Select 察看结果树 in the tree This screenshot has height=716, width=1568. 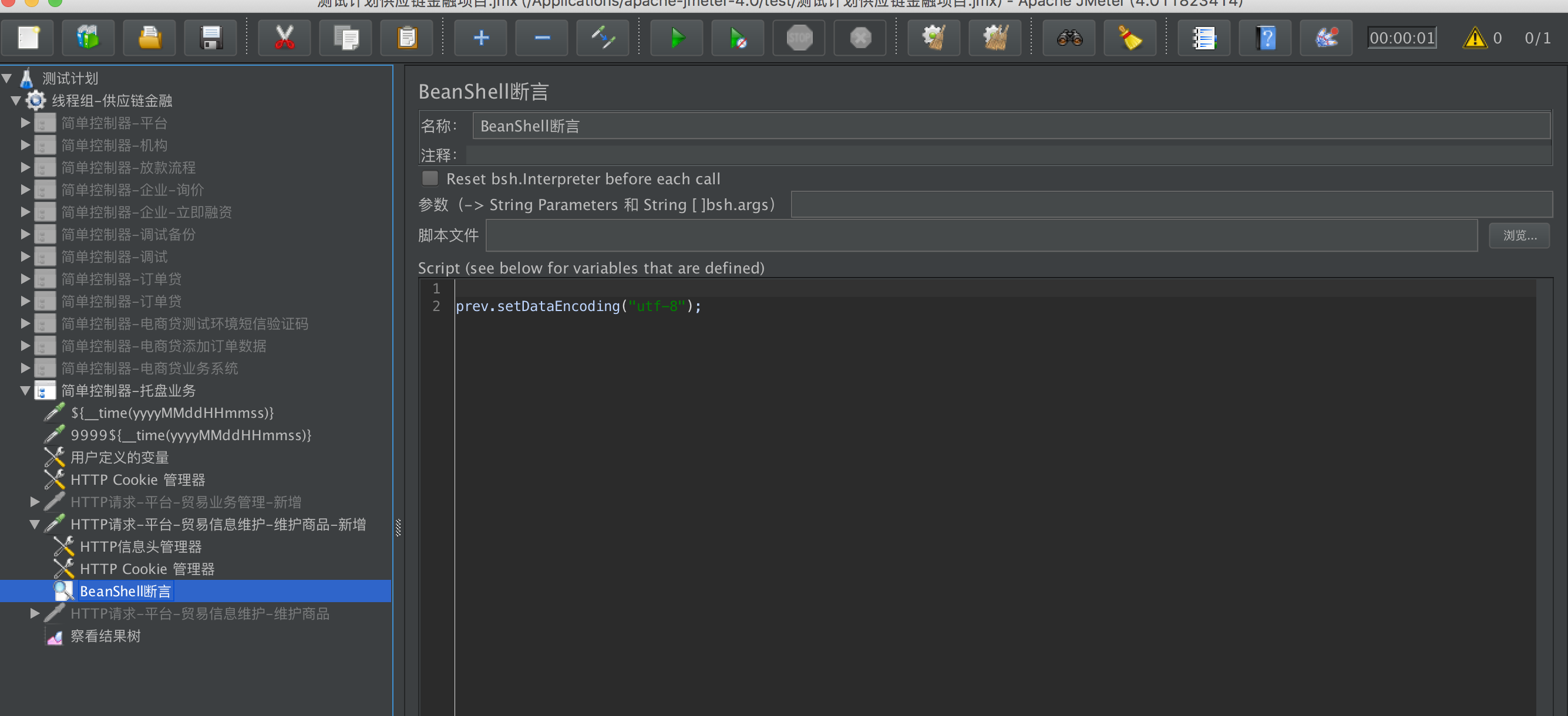click(x=105, y=636)
